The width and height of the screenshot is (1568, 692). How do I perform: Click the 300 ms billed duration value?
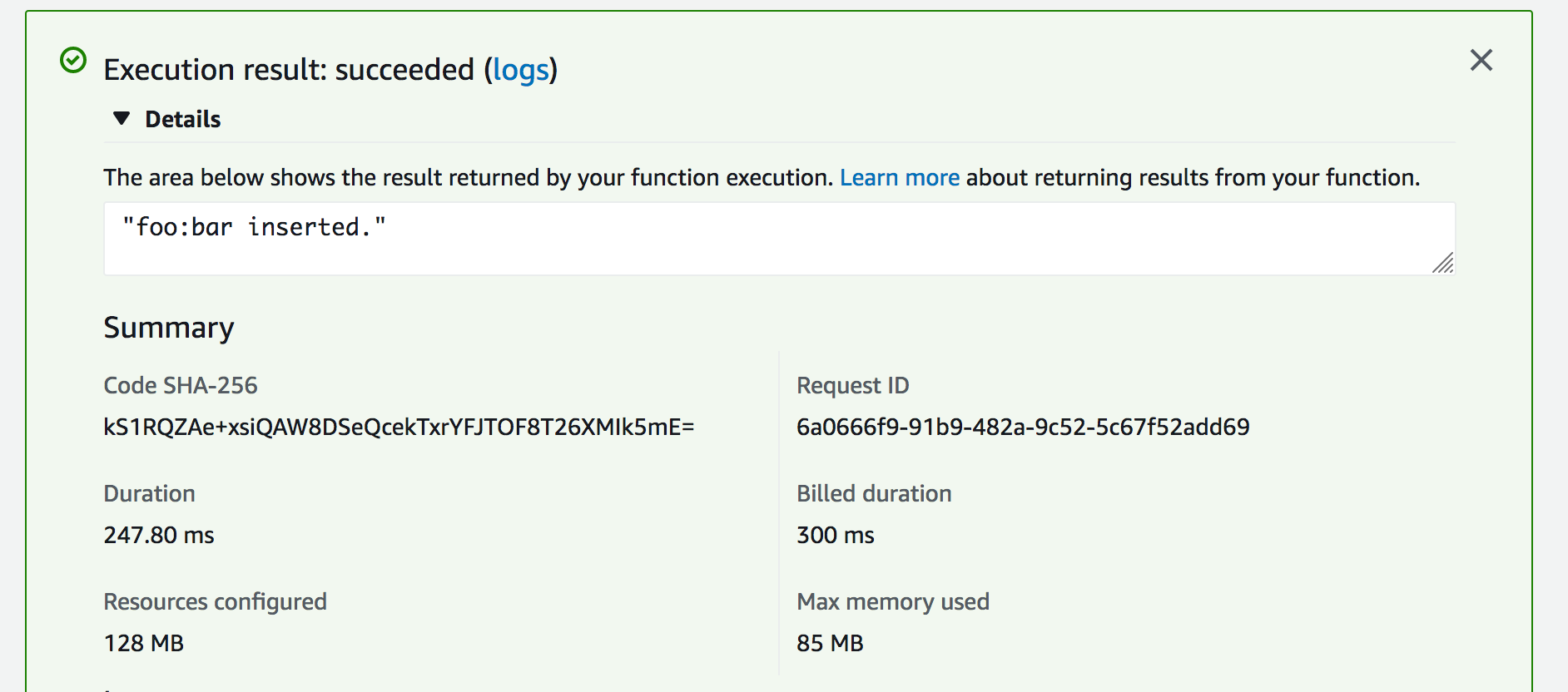click(835, 535)
